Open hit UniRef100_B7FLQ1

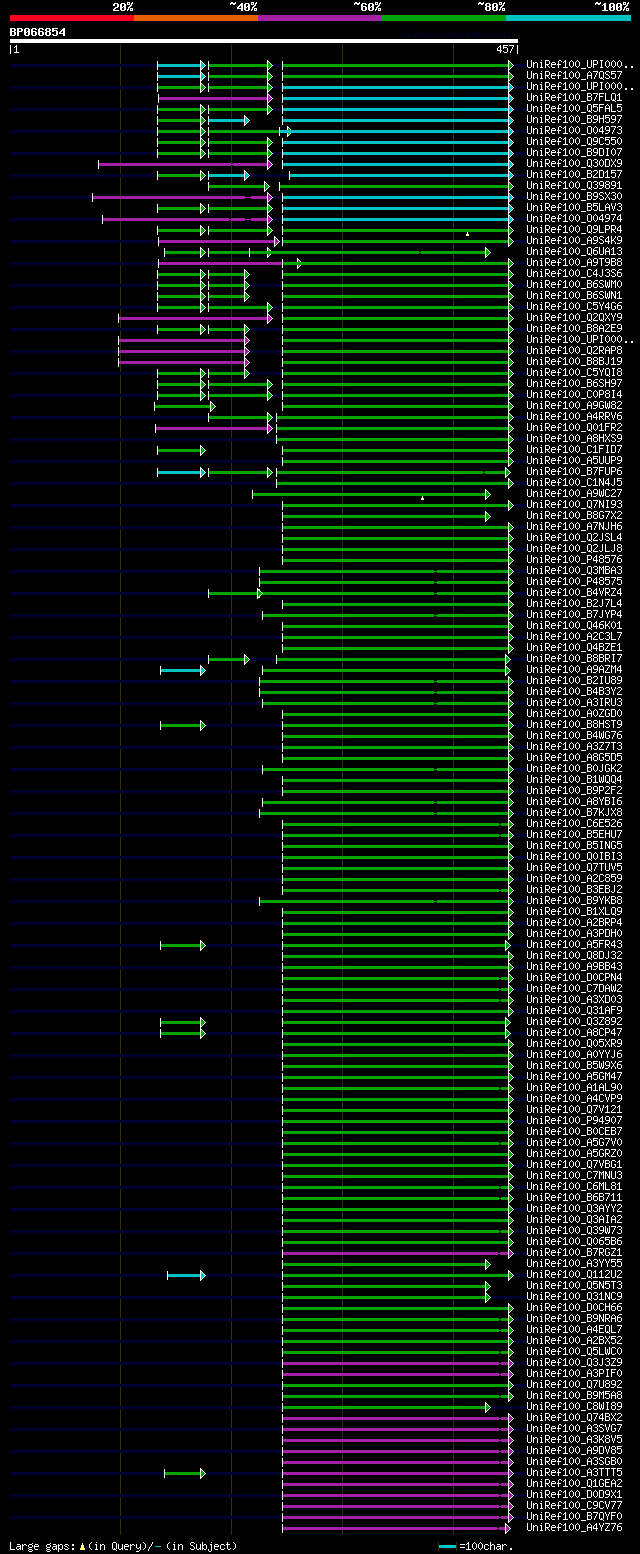(574, 97)
